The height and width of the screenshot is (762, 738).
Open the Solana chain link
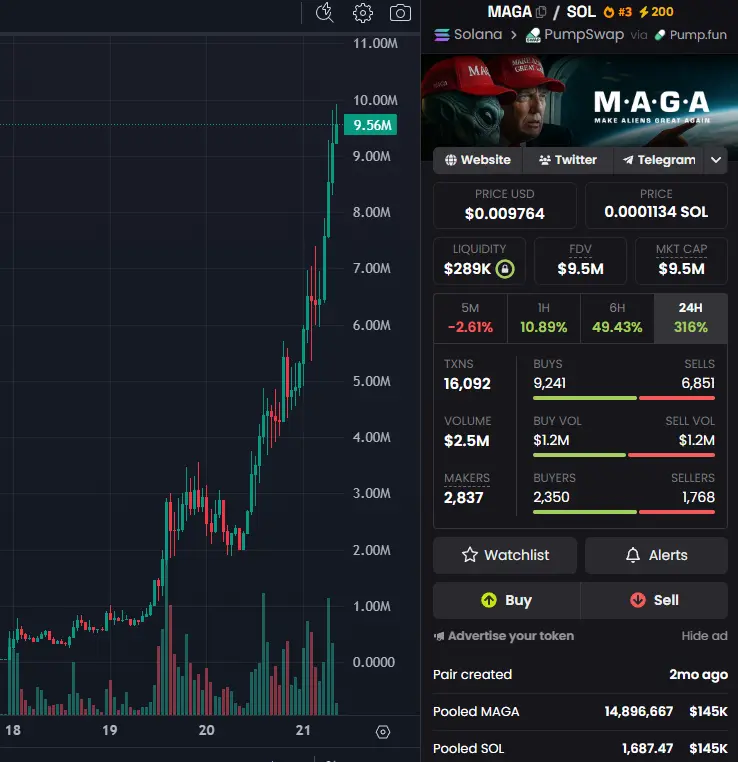[x=468, y=35]
